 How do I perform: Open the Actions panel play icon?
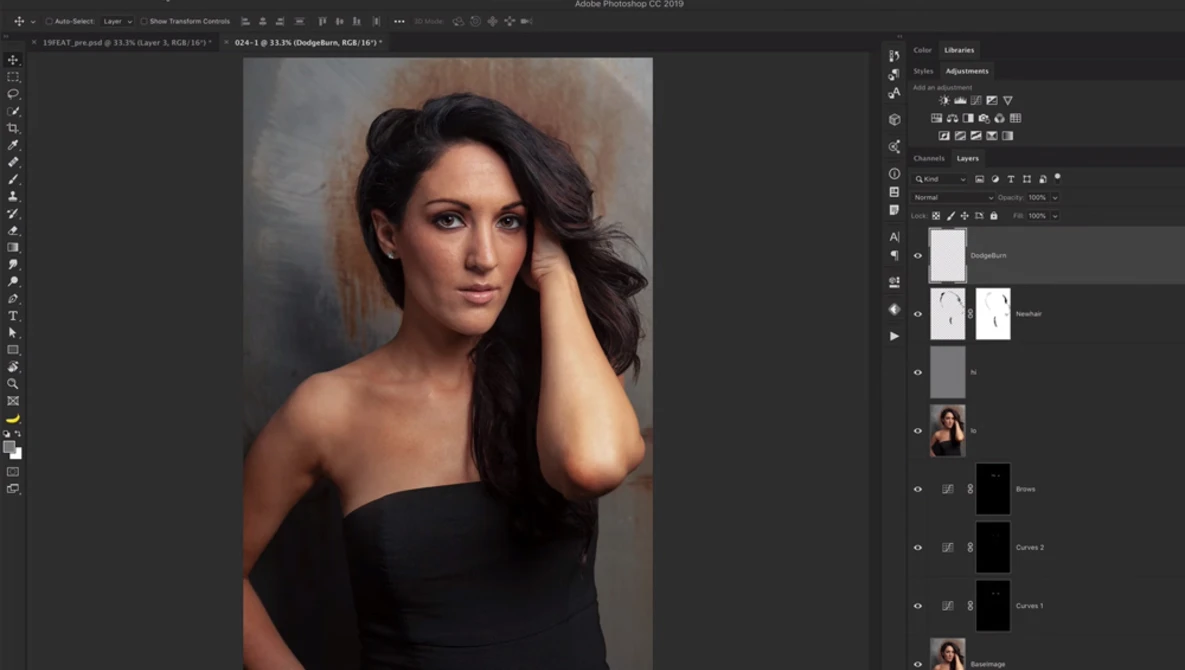click(895, 336)
